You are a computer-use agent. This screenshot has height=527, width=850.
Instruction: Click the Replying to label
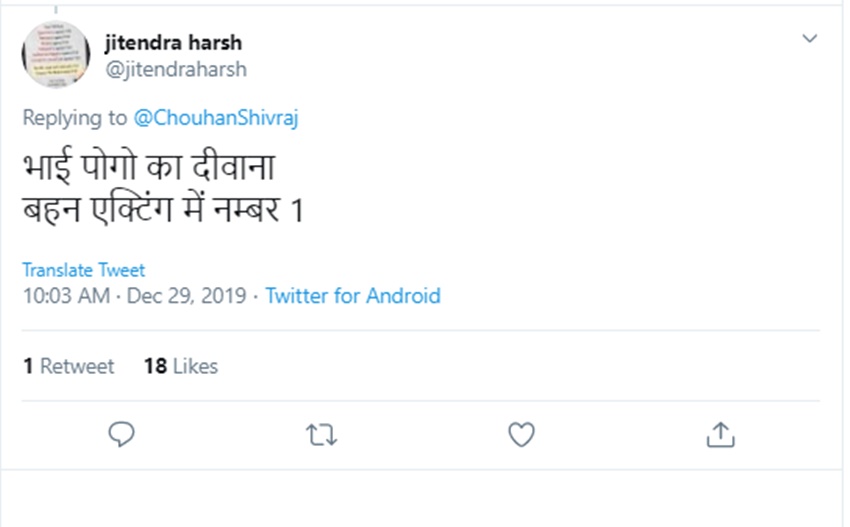click(x=75, y=118)
